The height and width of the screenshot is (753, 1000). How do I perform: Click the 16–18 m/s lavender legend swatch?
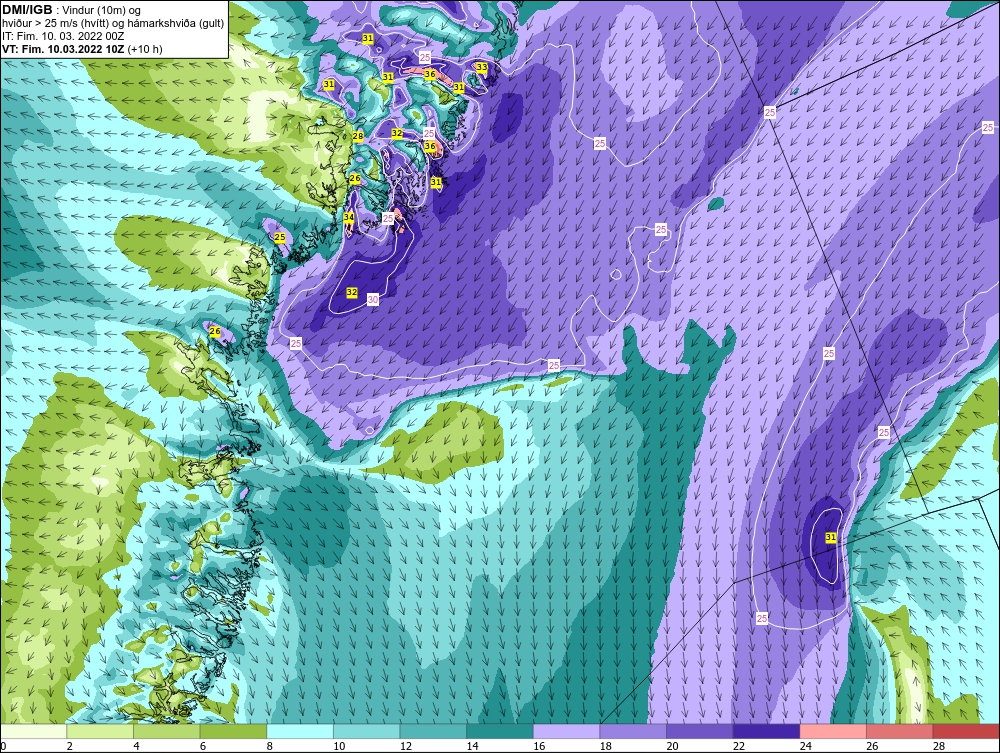(x=566, y=731)
